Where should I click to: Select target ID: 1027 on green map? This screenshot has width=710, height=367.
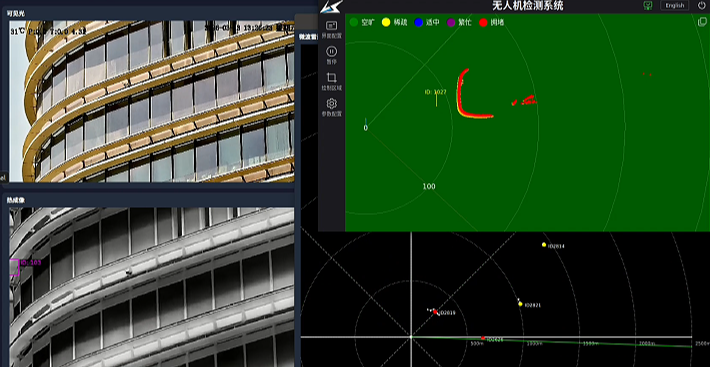(x=436, y=92)
